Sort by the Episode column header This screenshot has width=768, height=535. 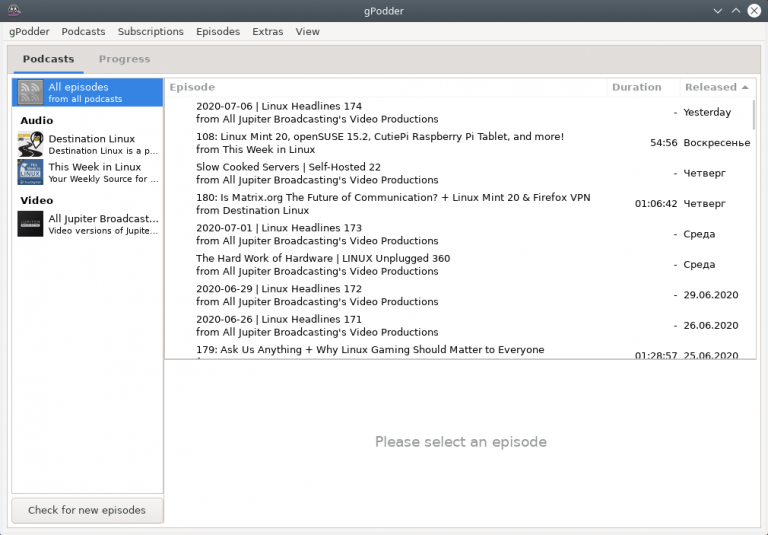coord(386,87)
